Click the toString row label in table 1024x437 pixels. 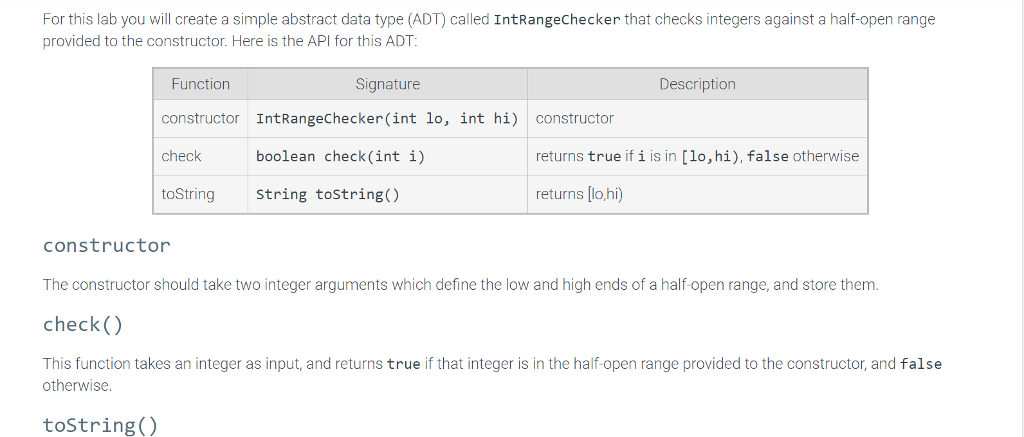[188, 194]
